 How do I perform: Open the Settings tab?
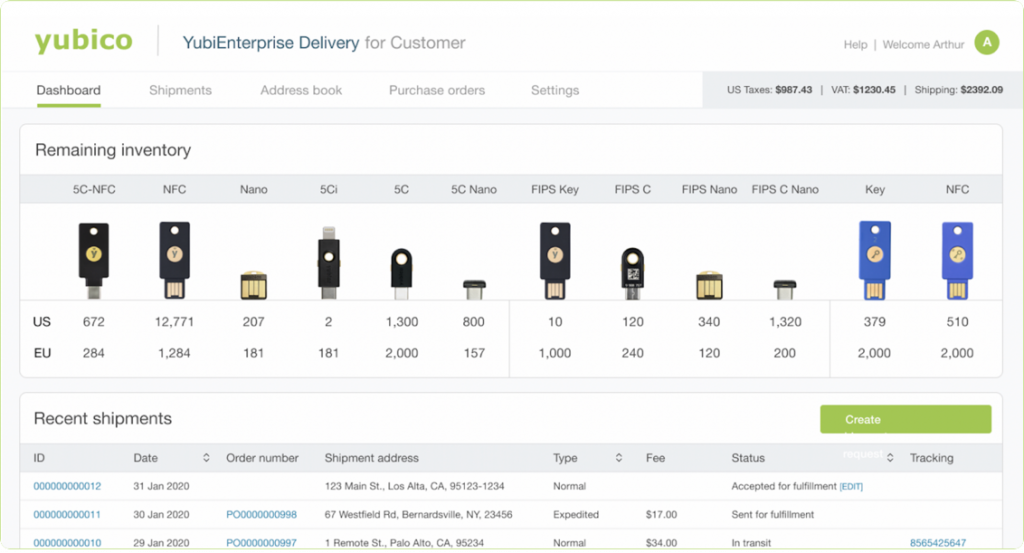[555, 90]
